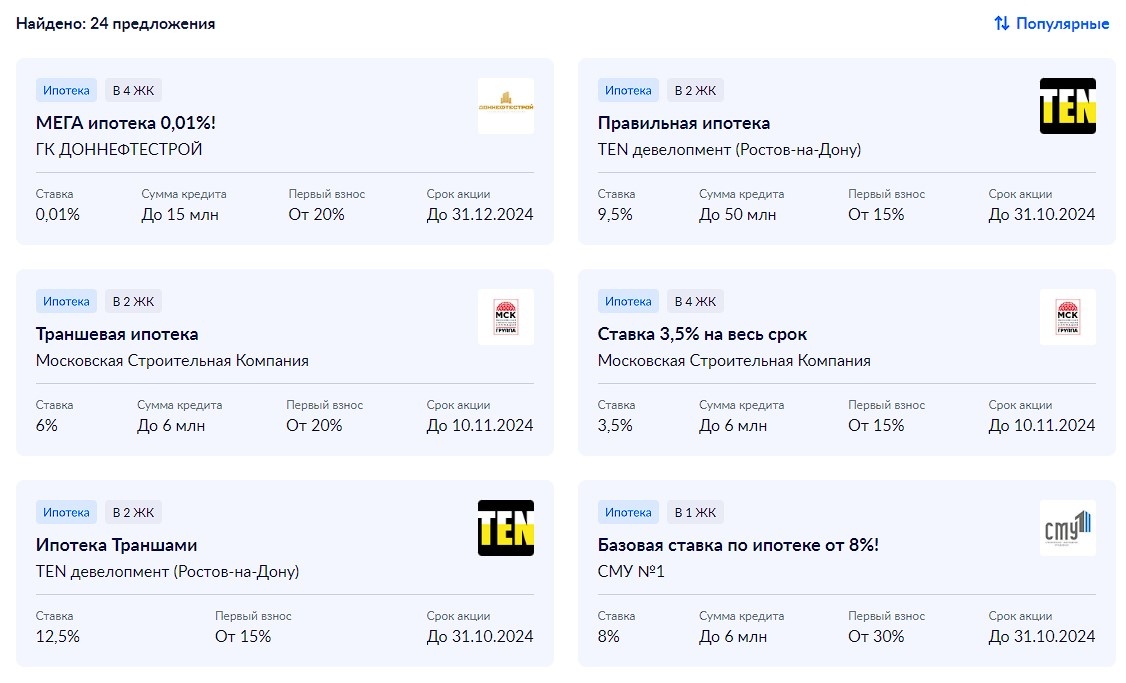This screenshot has width=1126, height=683.
Task: Click the sorting arrows icon next to Популярные
Action: pos(1000,23)
